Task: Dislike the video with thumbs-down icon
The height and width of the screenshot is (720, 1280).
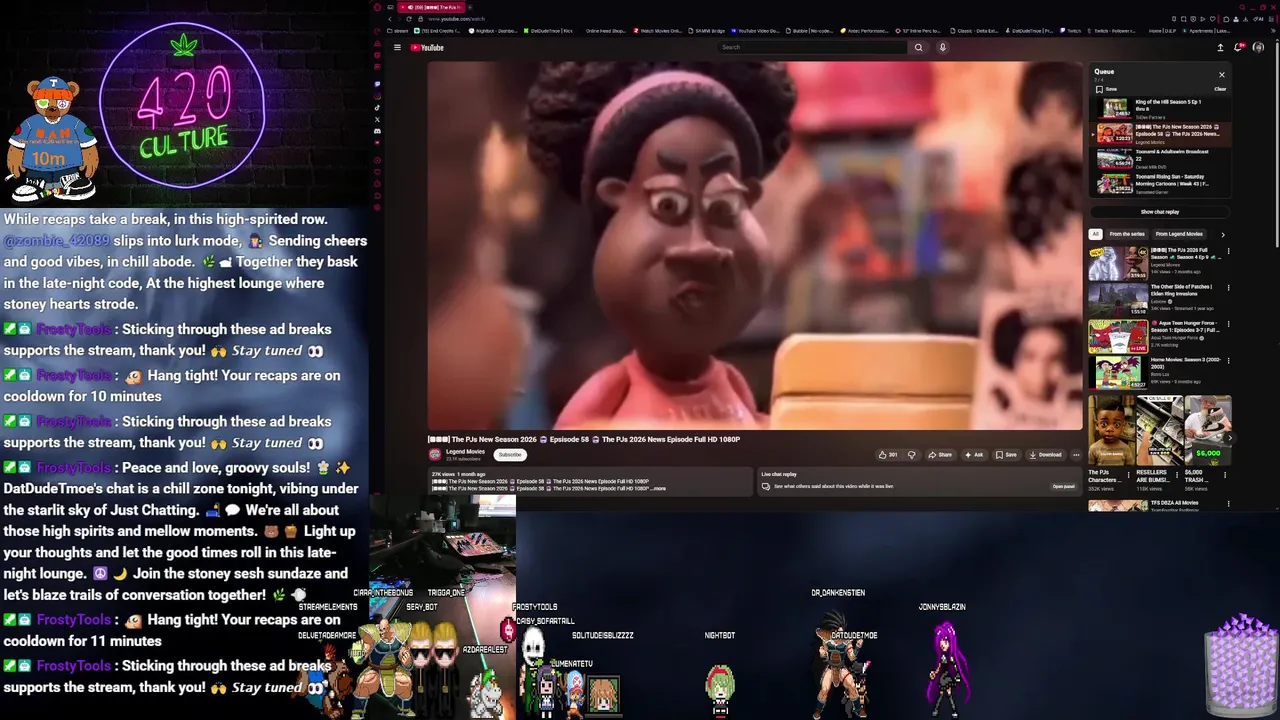Action: tap(911, 455)
